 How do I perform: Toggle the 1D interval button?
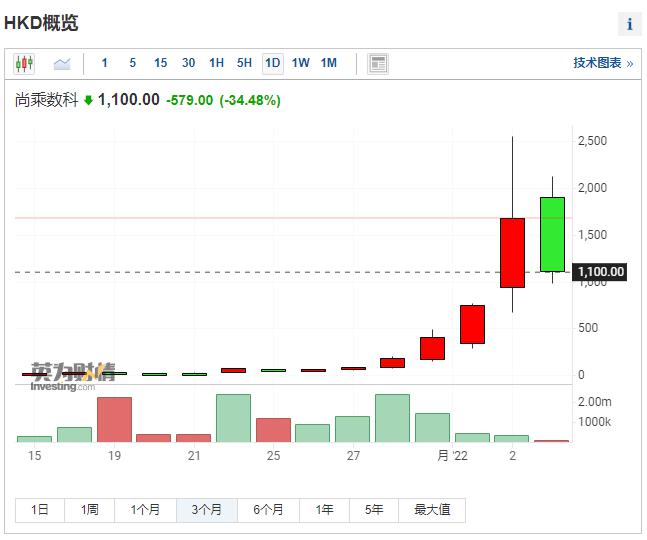(272, 63)
